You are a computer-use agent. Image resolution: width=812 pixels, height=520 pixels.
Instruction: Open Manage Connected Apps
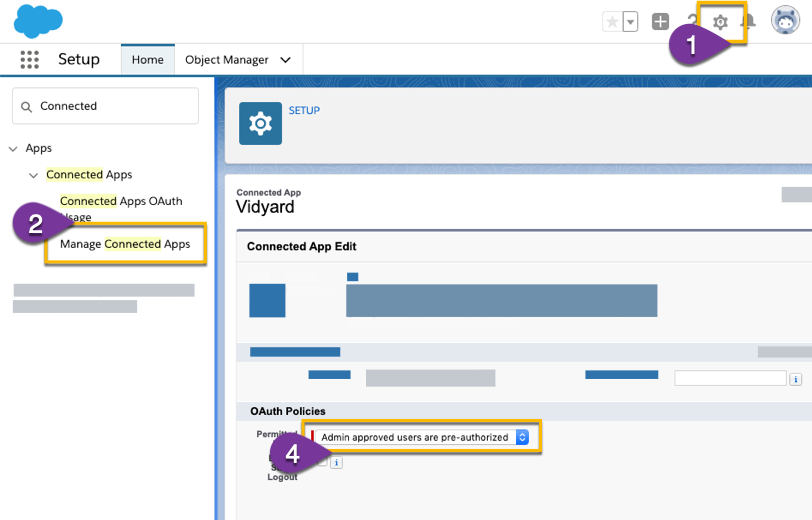coord(125,244)
